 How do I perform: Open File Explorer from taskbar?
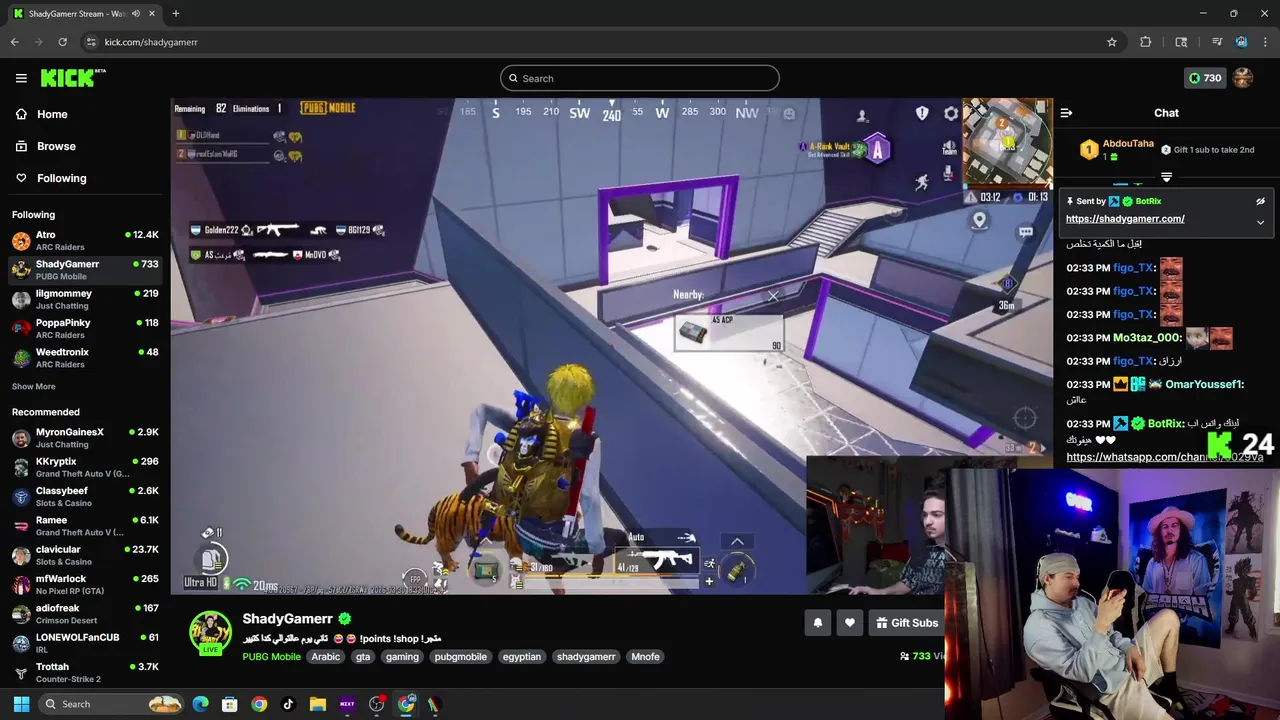pyautogui.click(x=317, y=704)
